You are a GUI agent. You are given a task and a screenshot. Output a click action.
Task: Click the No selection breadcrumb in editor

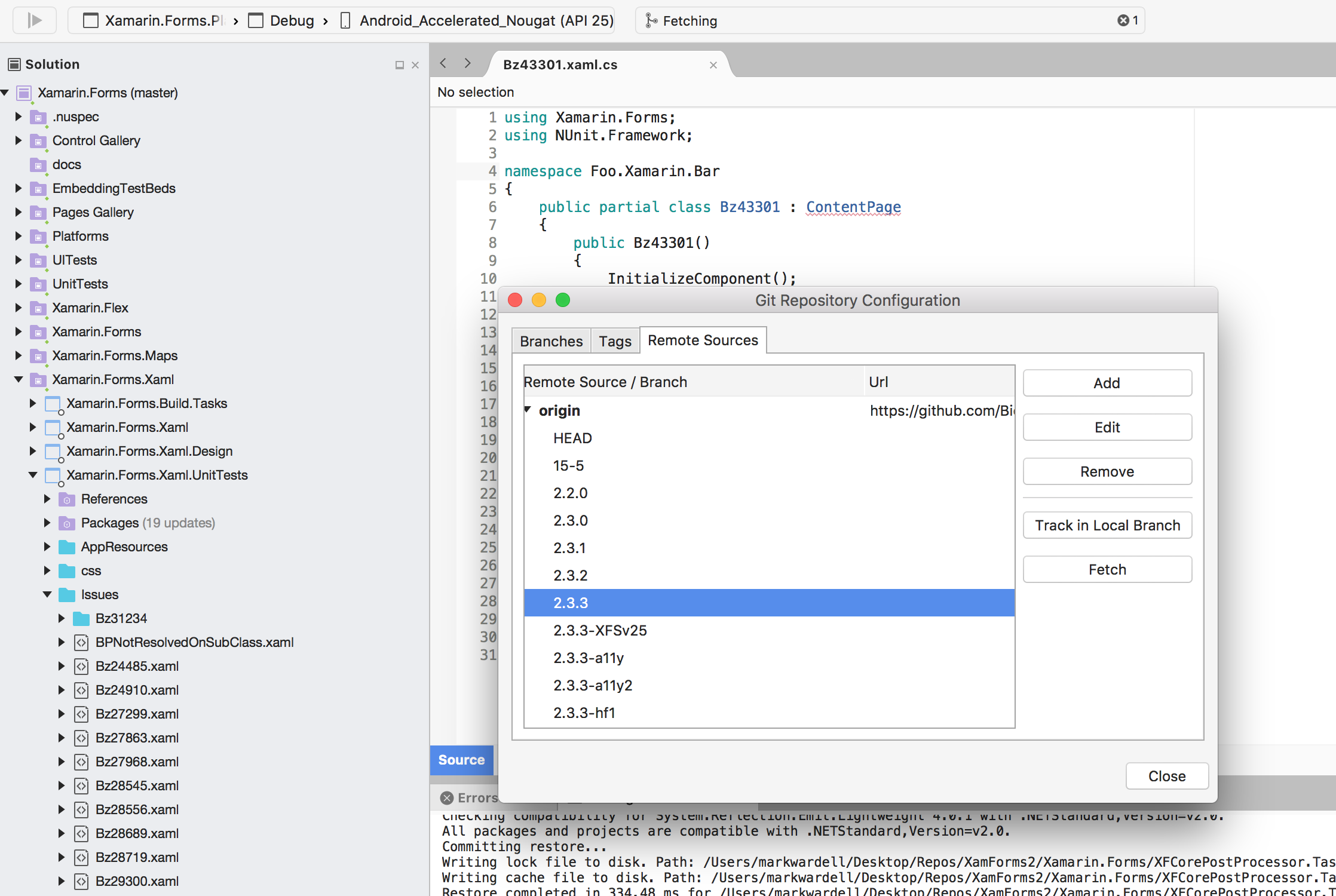(x=476, y=92)
